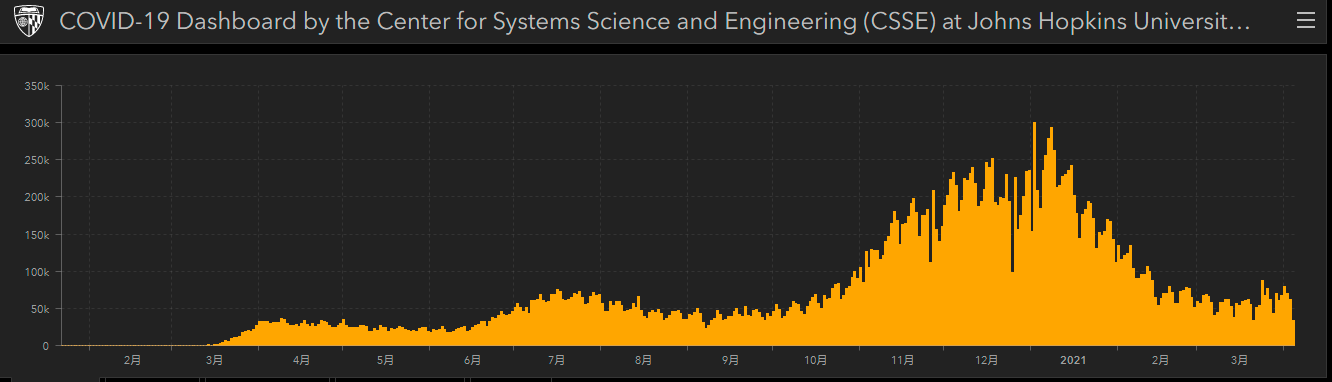Select the deep dip bar in late December
Viewport: 1332px width, 382px height.
(x=1012, y=308)
